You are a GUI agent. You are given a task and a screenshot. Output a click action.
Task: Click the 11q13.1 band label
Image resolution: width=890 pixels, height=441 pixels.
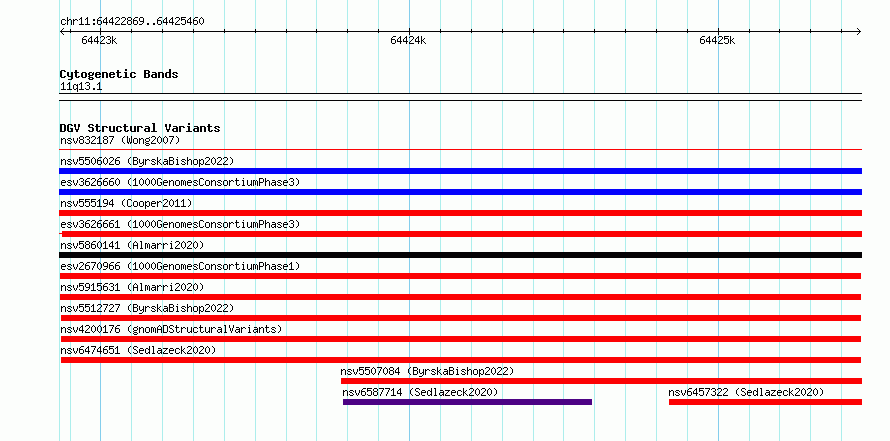click(x=81, y=87)
